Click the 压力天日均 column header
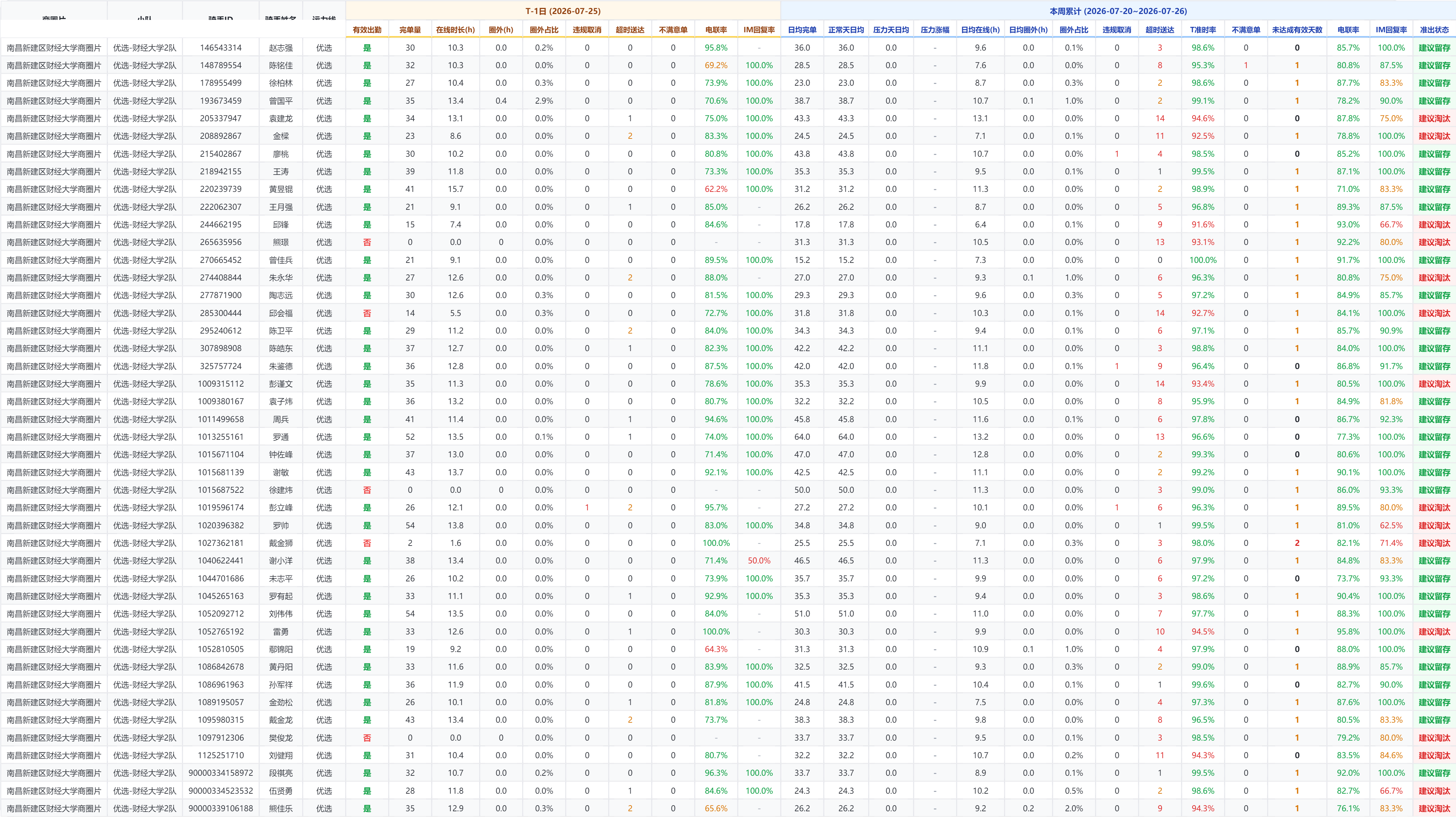This screenshot has height=817, width=1456. click(891, 30)
